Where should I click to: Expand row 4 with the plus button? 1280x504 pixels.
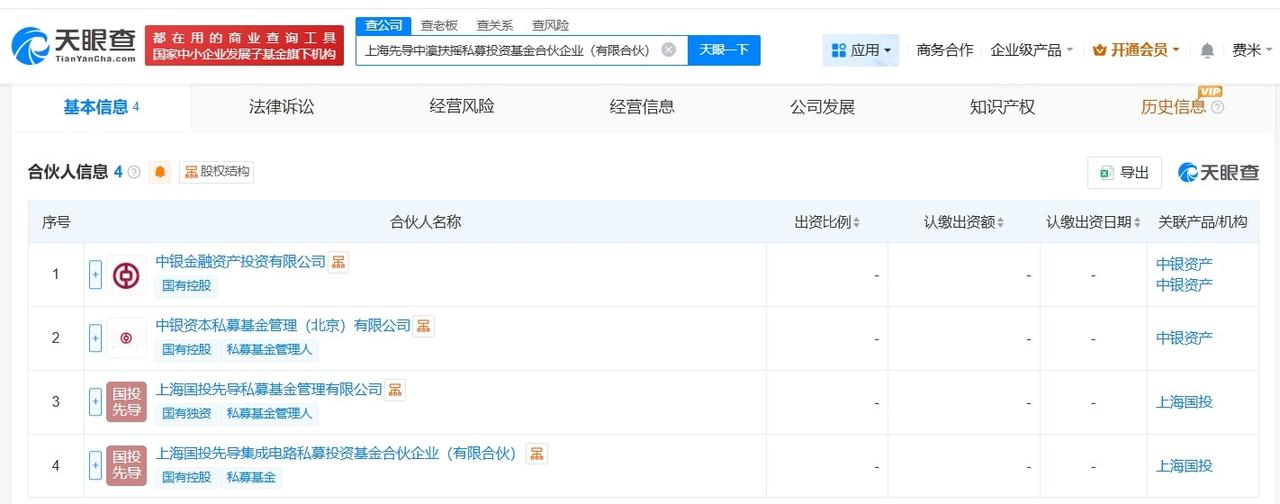(95, 466)
